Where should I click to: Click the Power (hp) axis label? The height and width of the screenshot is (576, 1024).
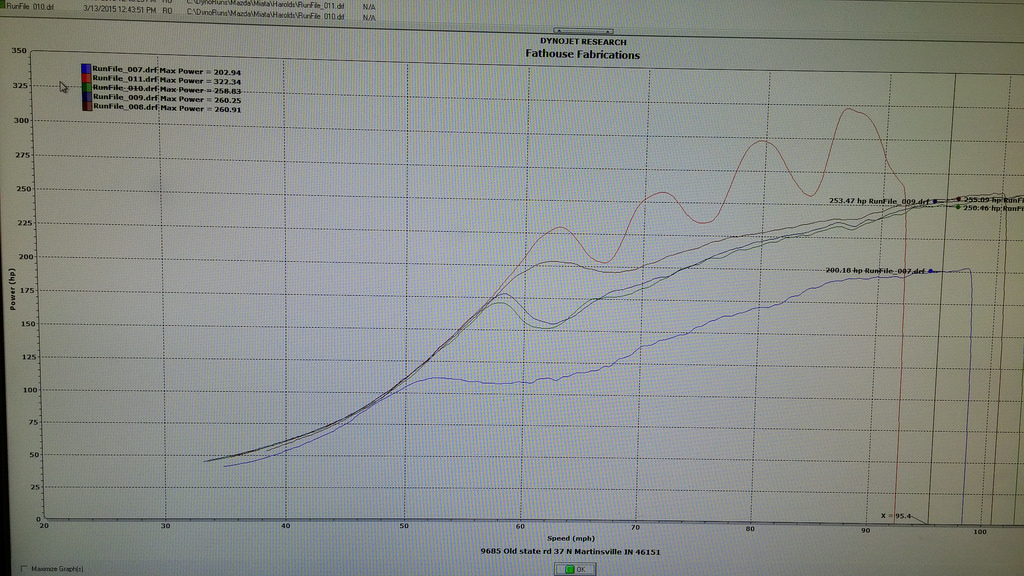pyautogui.click(x=12, y=289)
